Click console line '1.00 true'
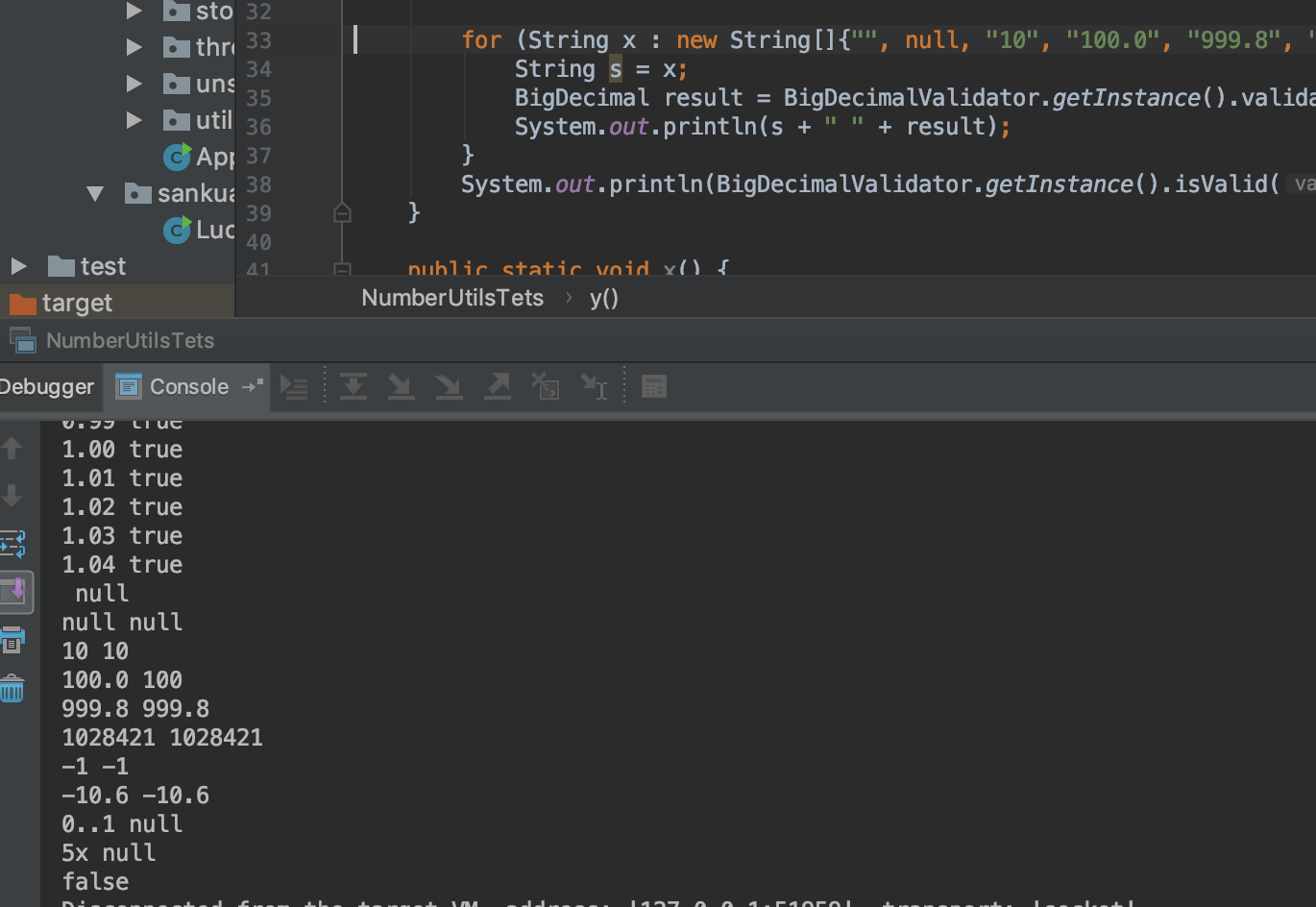 click(122, 450)
